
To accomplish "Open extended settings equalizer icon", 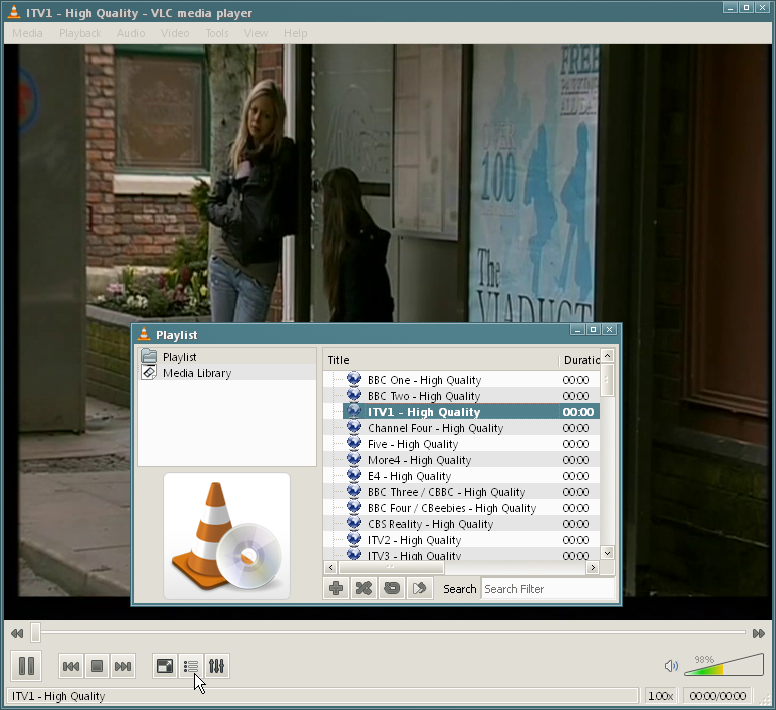I will 217,666.
